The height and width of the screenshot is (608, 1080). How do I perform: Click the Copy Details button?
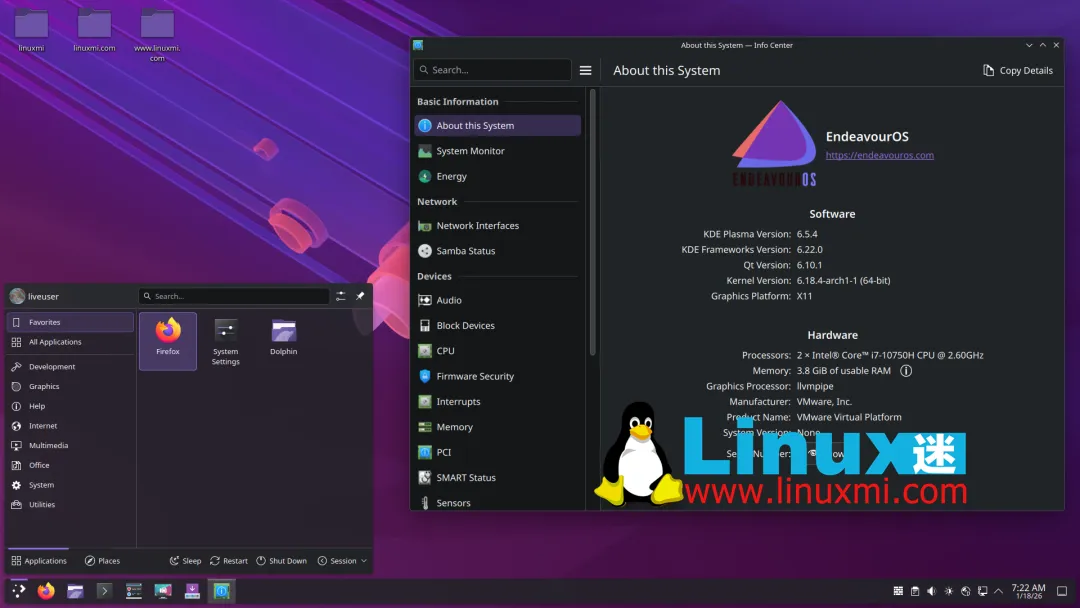[x=1017, y=70]
